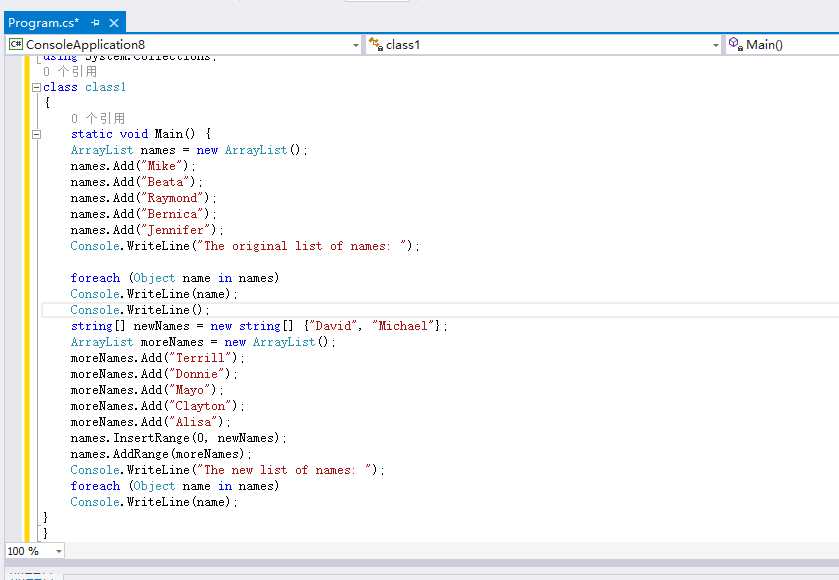The height and width of the screenshot is (580, 839).
Task: Click the C# project icon beside ConsoleApplication8
Action: tap(16, 44)
